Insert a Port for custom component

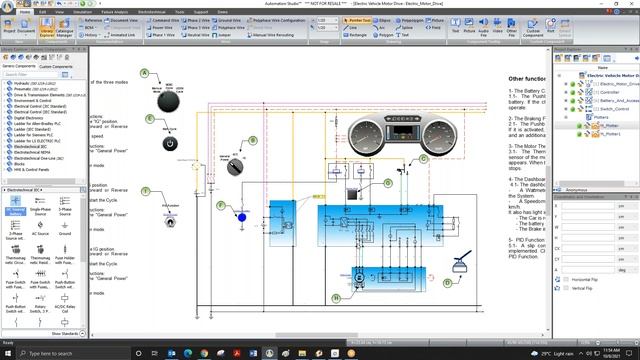(551, 25)
